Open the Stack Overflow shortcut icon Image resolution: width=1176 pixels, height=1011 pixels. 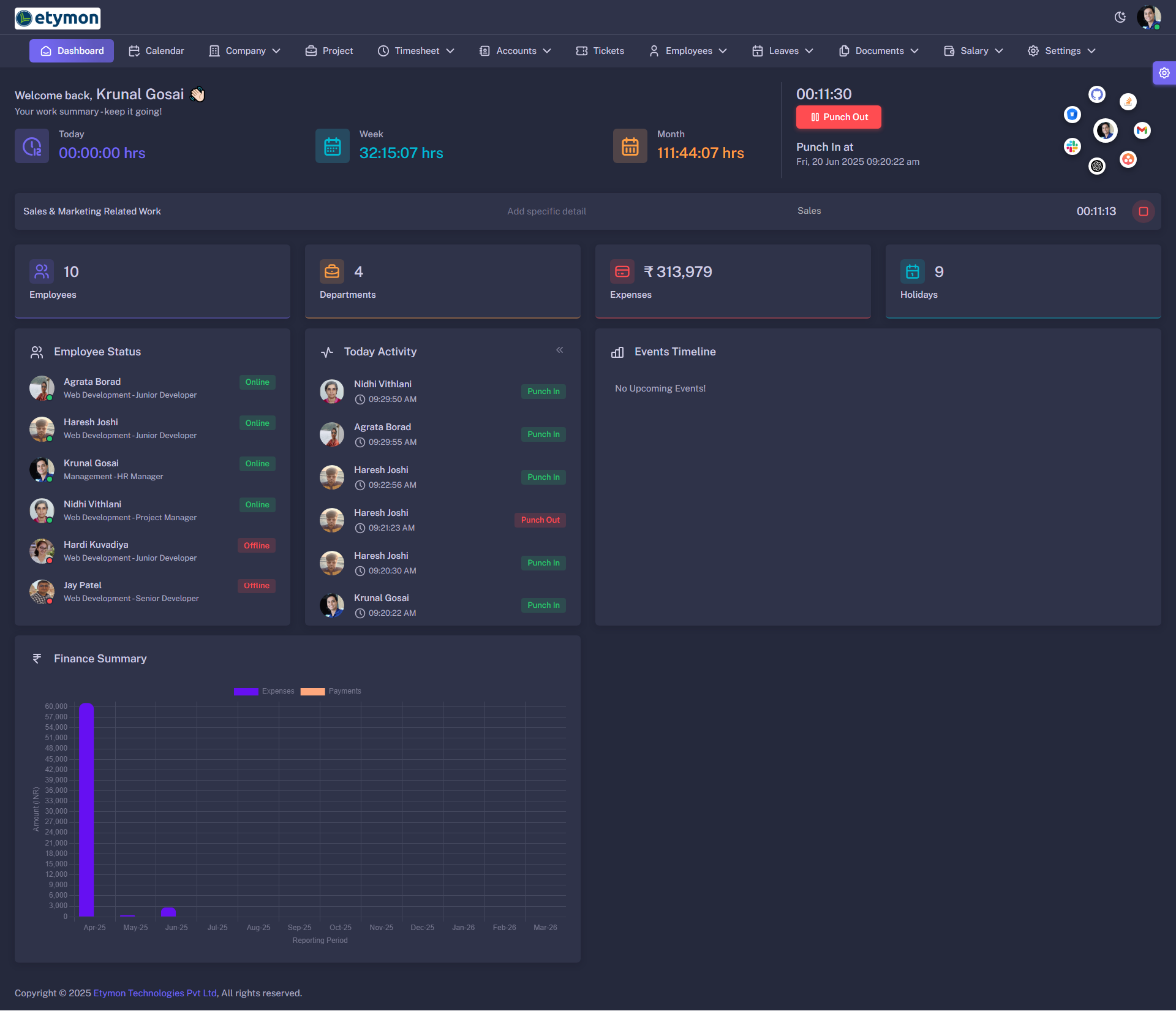[1128, 102]
